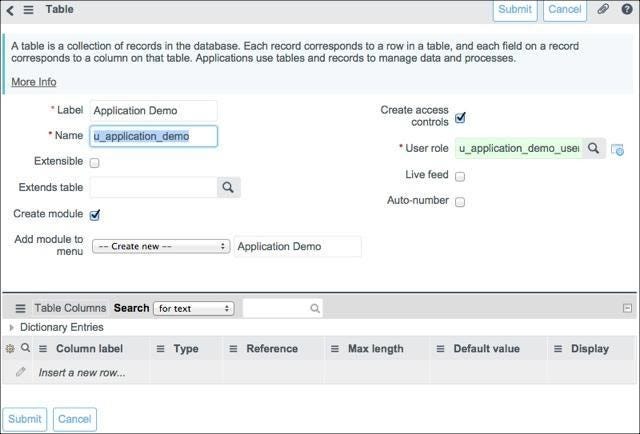This screenshot has width=640, height=434.
Task: Click the bottom Submit button
Action: (25, 419)
